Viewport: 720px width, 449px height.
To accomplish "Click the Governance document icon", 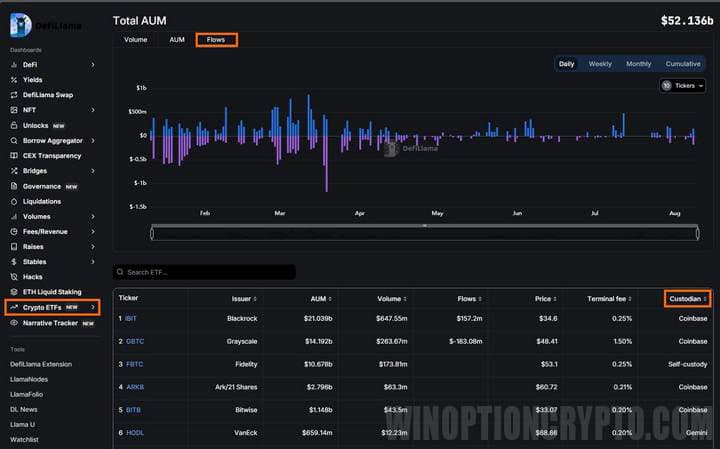I will coord(14,186).
